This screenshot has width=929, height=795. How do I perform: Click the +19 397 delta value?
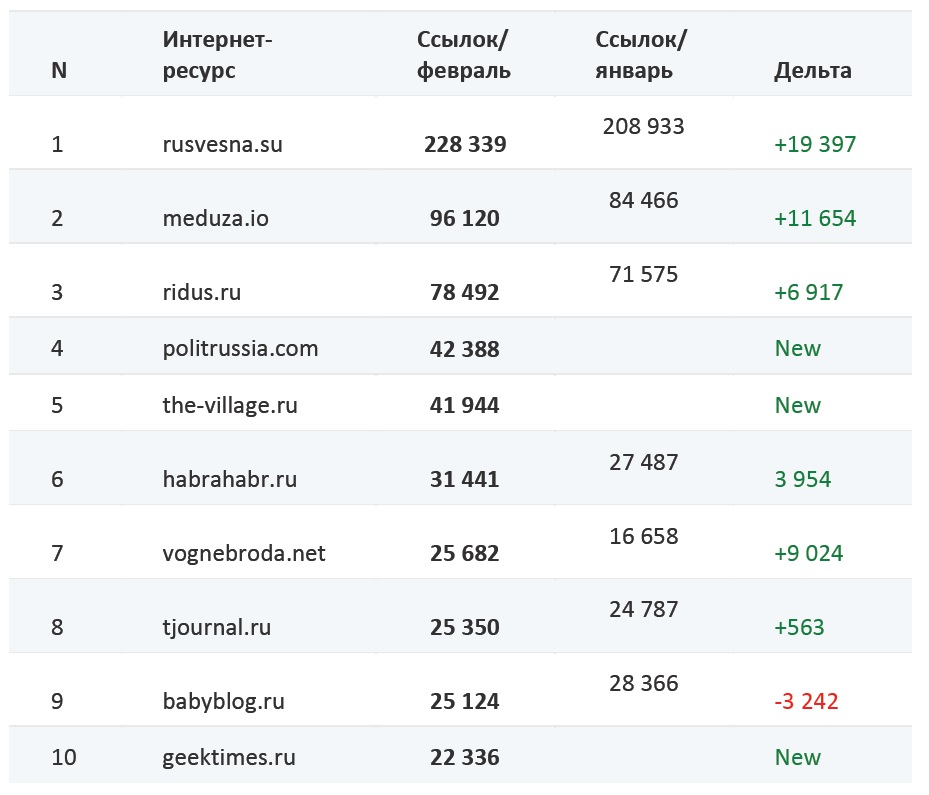click(815, 144)
